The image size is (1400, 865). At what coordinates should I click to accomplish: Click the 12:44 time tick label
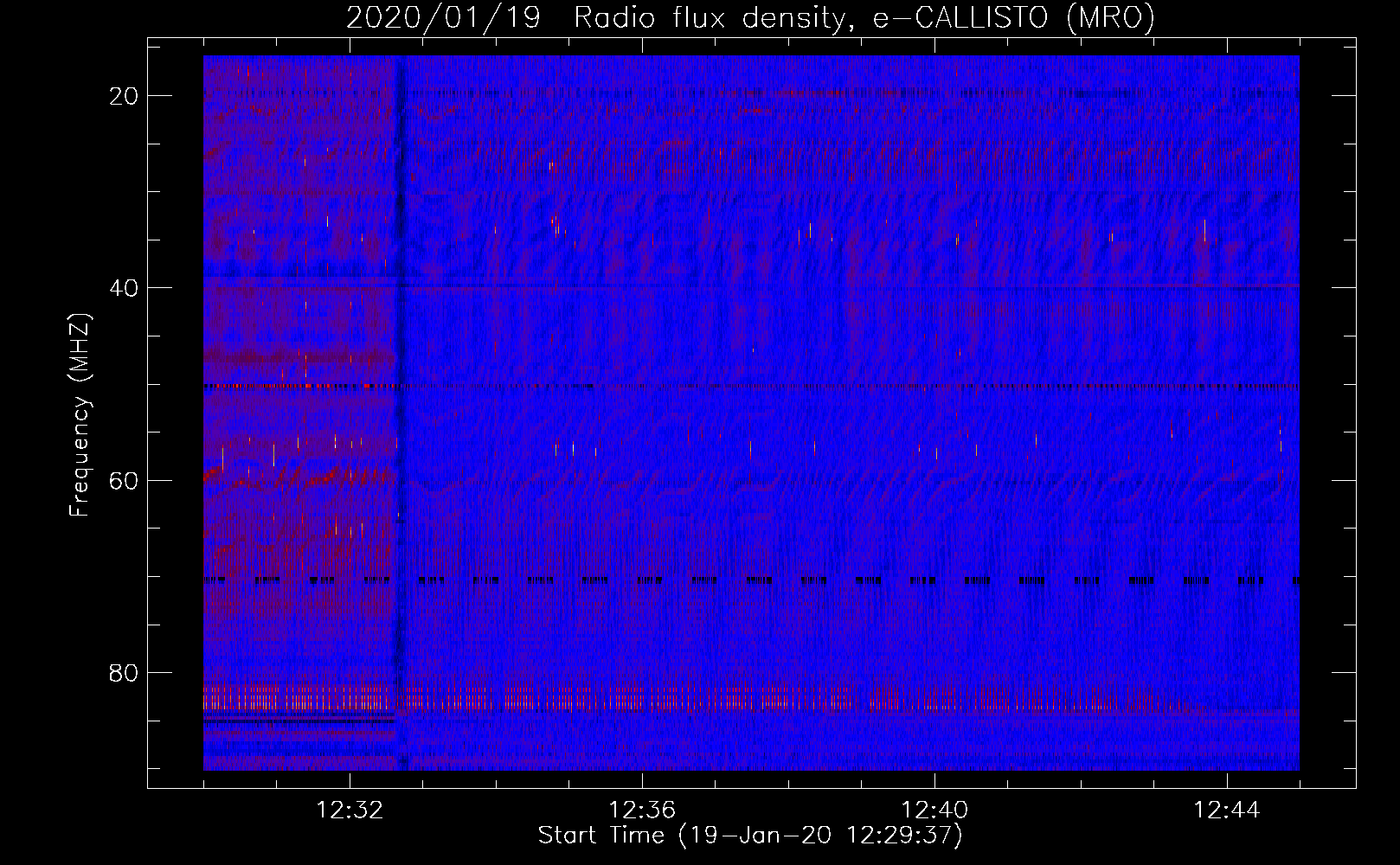point(1227,811)
